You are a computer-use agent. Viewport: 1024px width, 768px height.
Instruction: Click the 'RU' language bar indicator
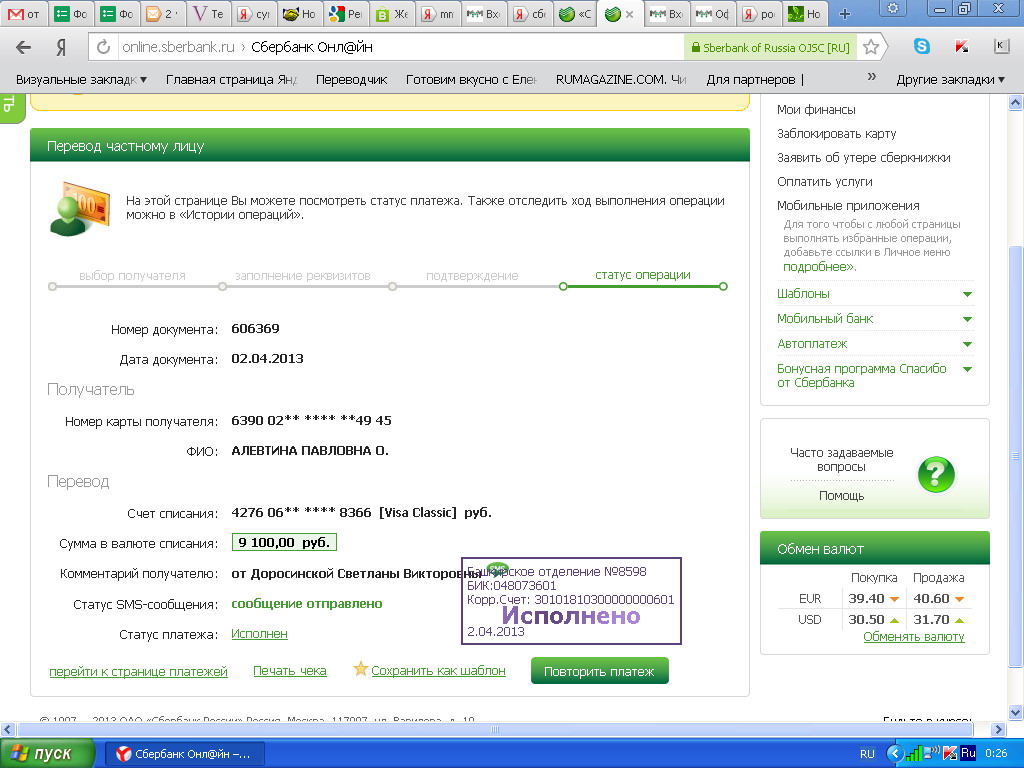[867, 754]
